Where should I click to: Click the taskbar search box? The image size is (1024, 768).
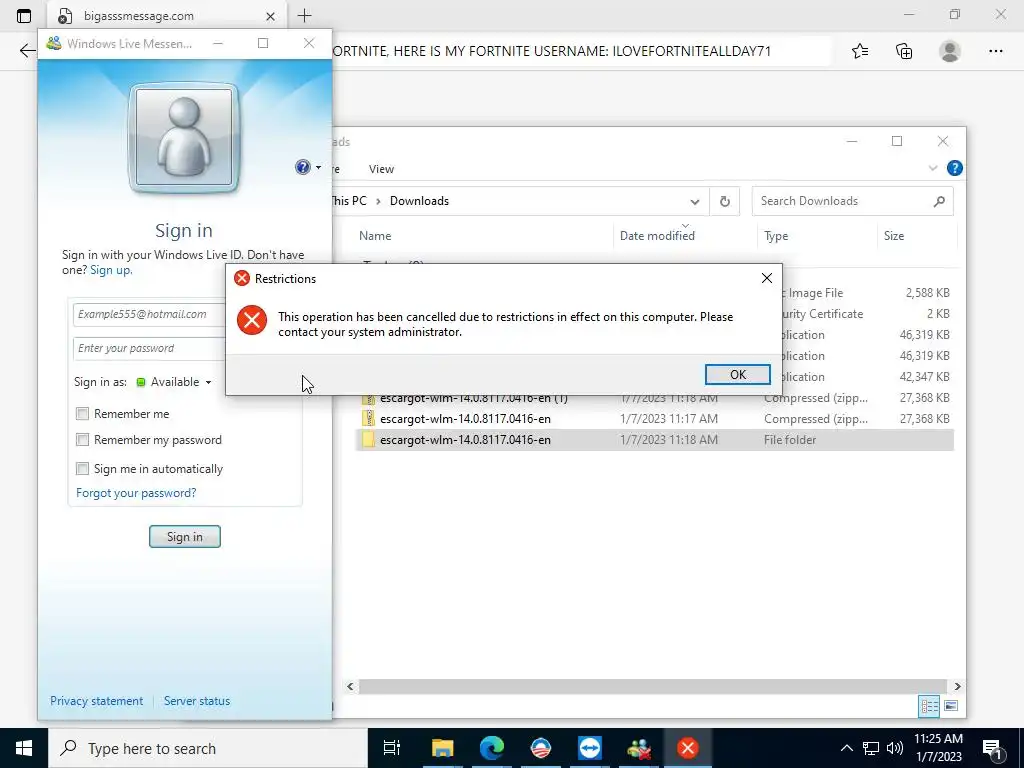tap(208, 748)
